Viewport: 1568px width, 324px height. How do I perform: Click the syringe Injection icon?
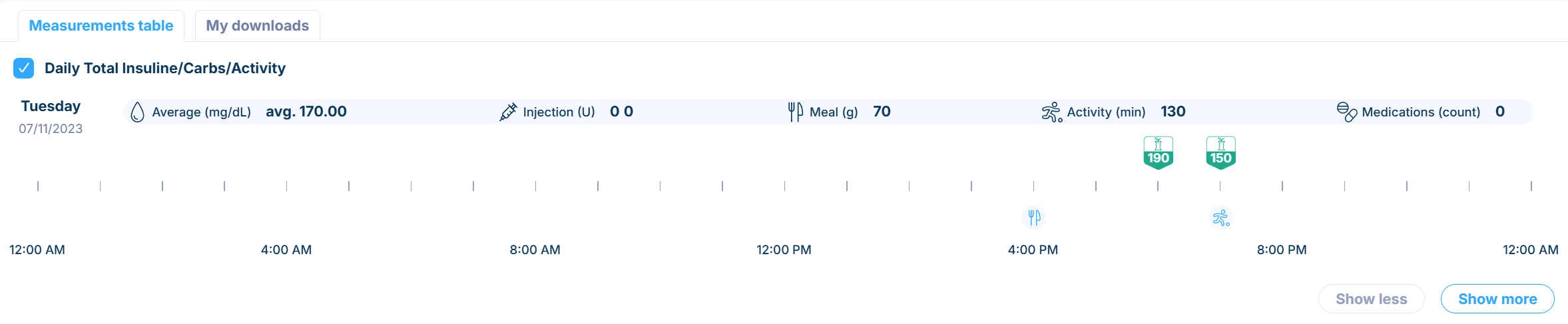click(x=508, y=112)
